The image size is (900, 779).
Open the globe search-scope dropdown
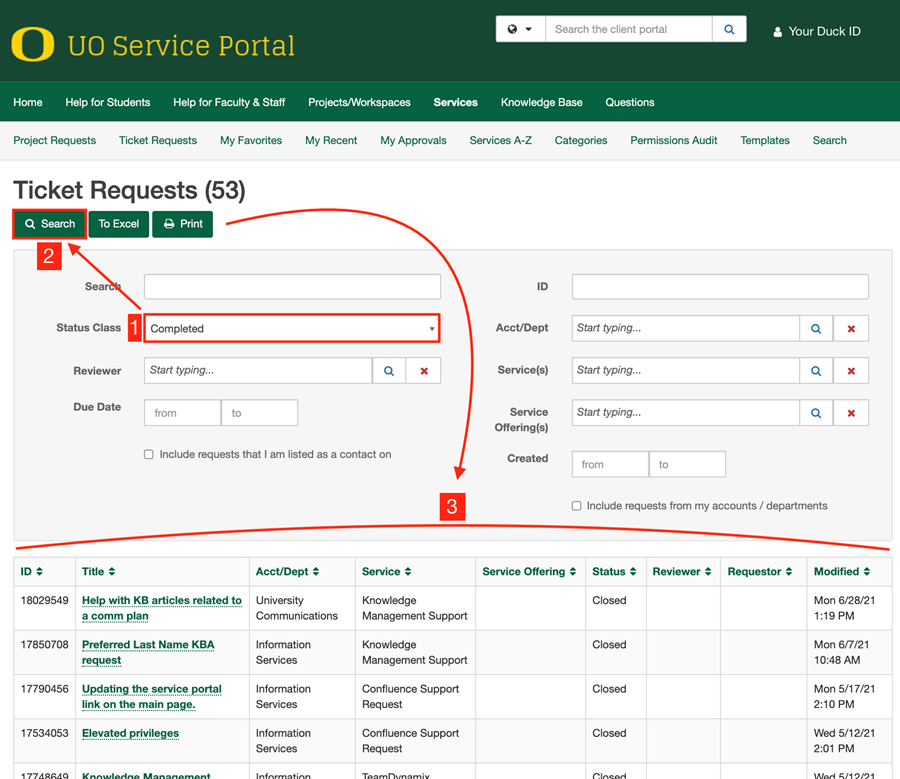pyautogui.click(x=520, y=29)
